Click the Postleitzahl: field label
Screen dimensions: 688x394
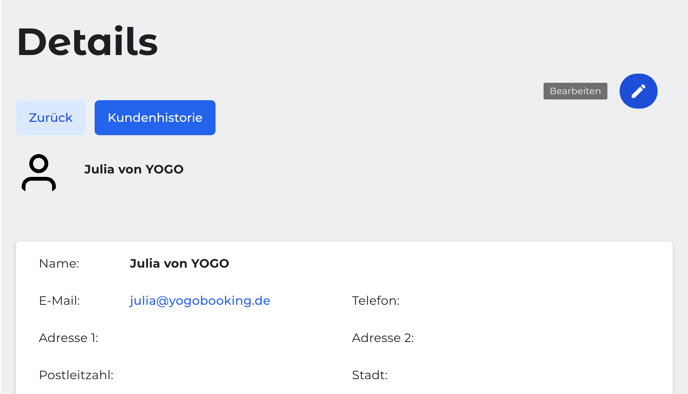(76, 375)
